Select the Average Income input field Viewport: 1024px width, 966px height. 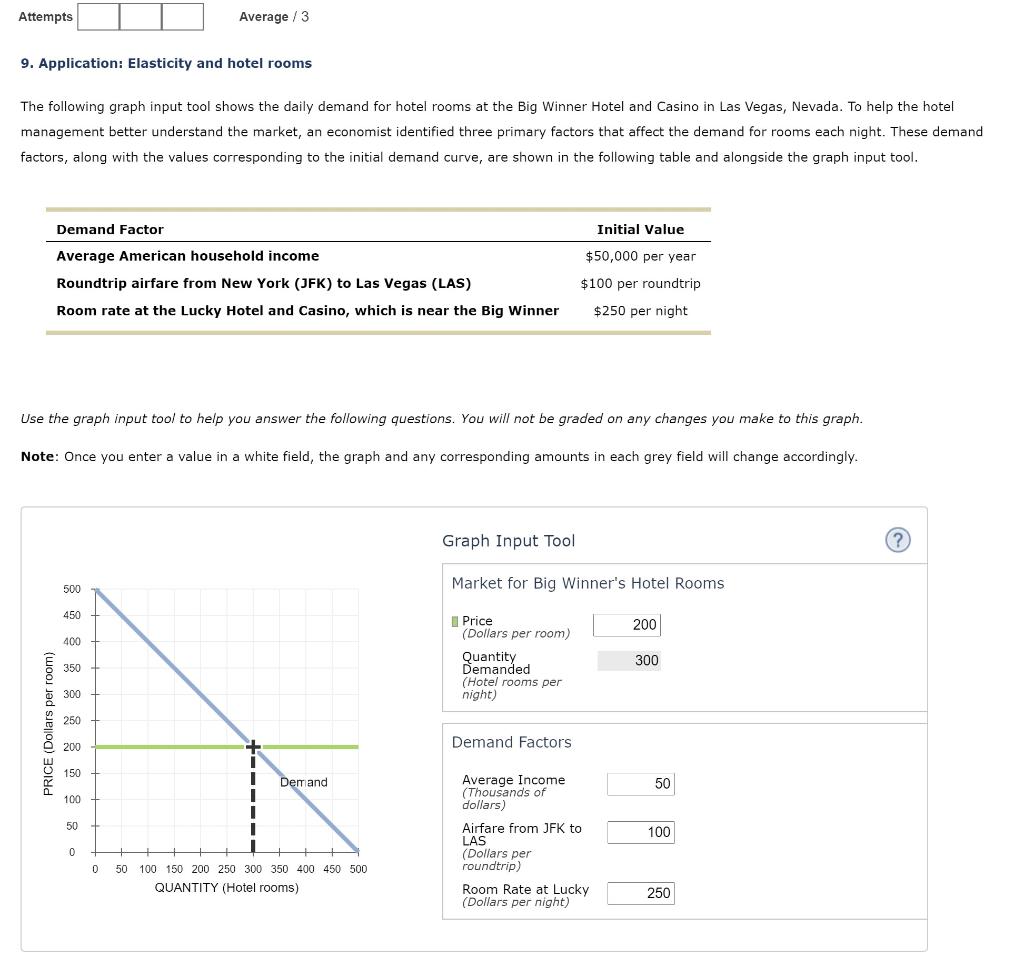tap(640, 784)
